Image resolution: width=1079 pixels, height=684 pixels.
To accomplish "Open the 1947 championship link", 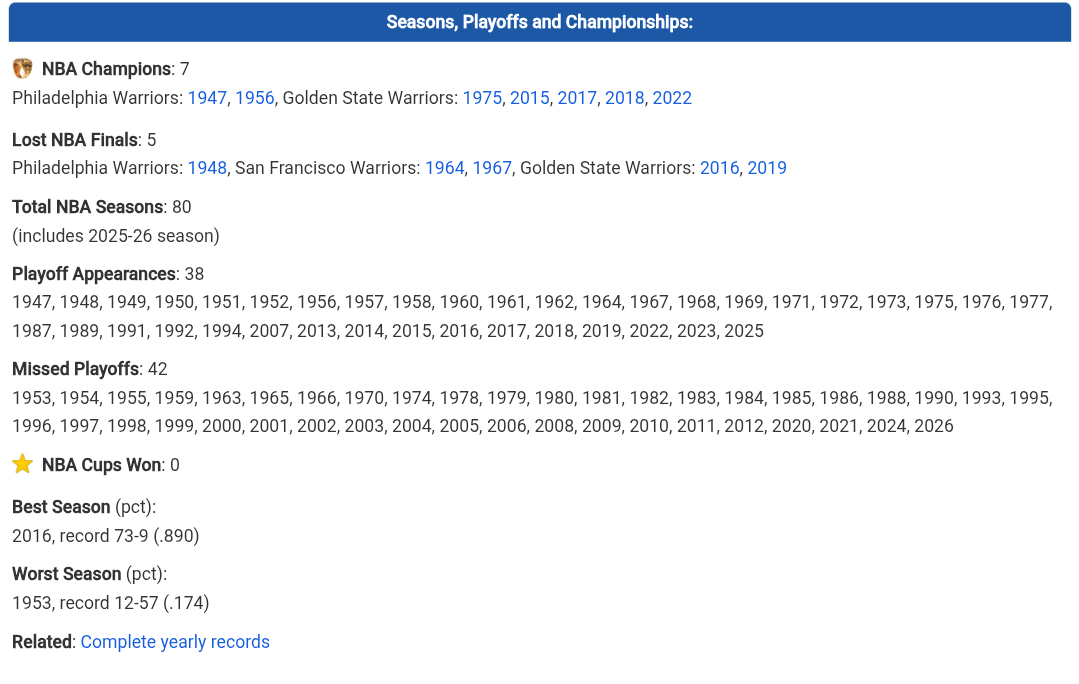I will pos(207,98).
